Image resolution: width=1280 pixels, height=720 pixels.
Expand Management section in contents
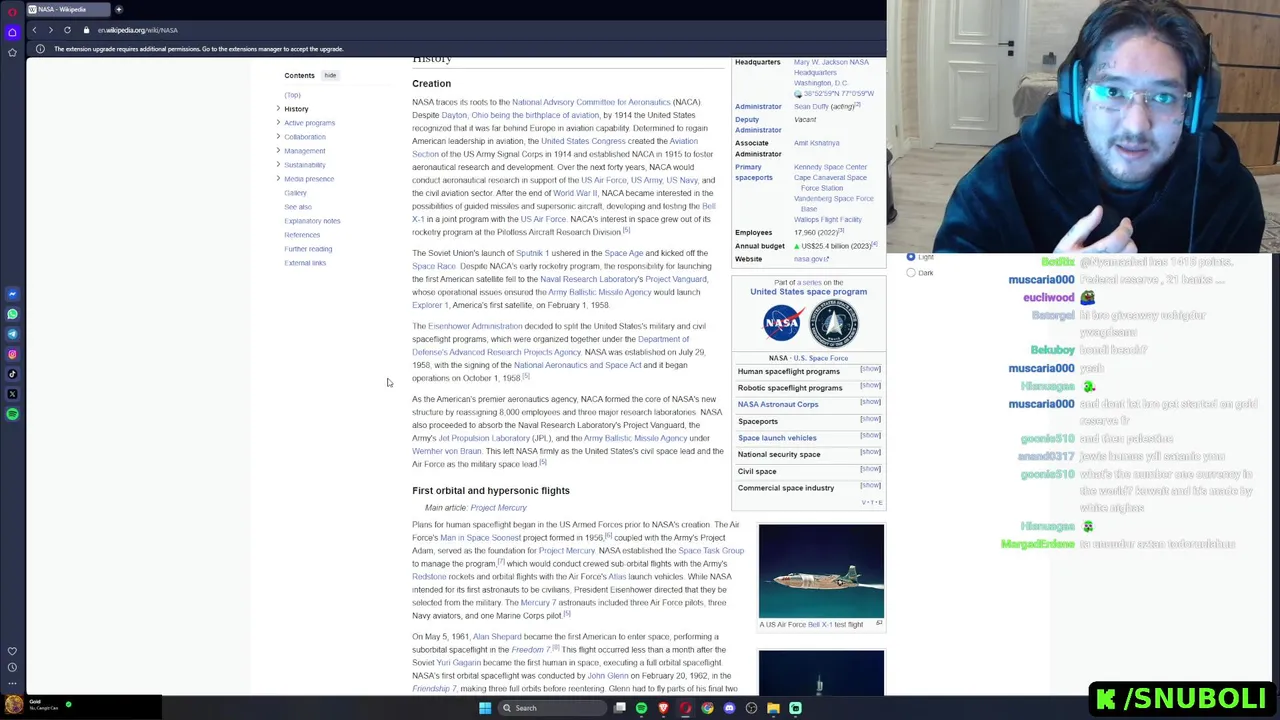(x=278, y=150)
